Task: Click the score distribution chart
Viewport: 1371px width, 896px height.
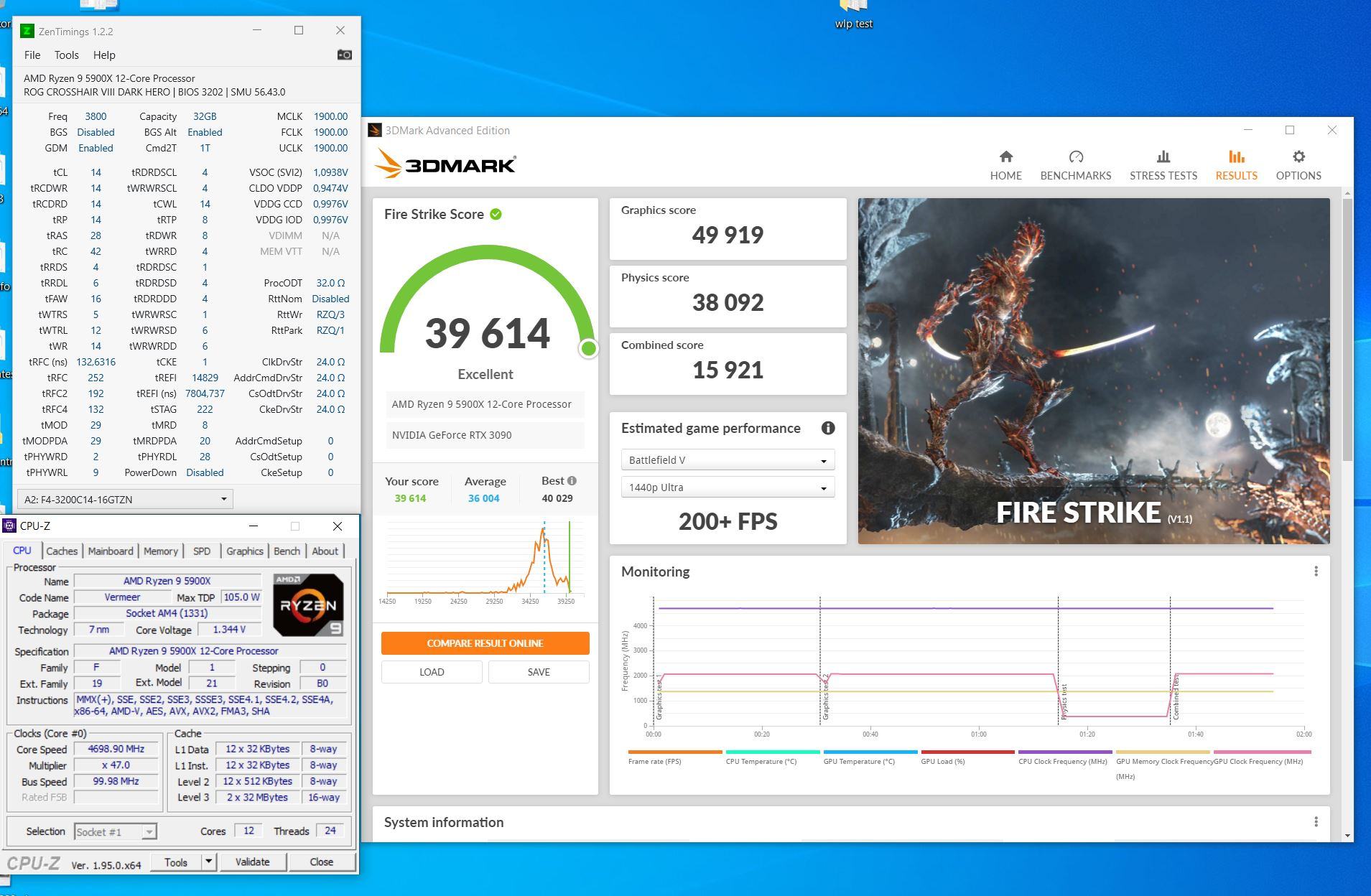Action: (x=485, y=563)
